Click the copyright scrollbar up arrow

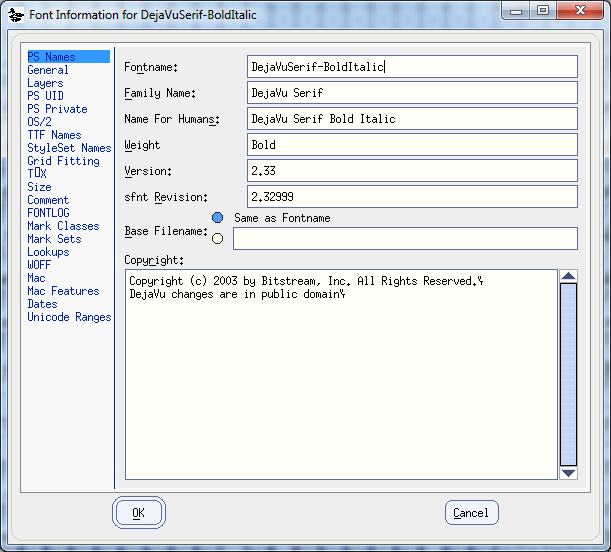click(569, 276)
